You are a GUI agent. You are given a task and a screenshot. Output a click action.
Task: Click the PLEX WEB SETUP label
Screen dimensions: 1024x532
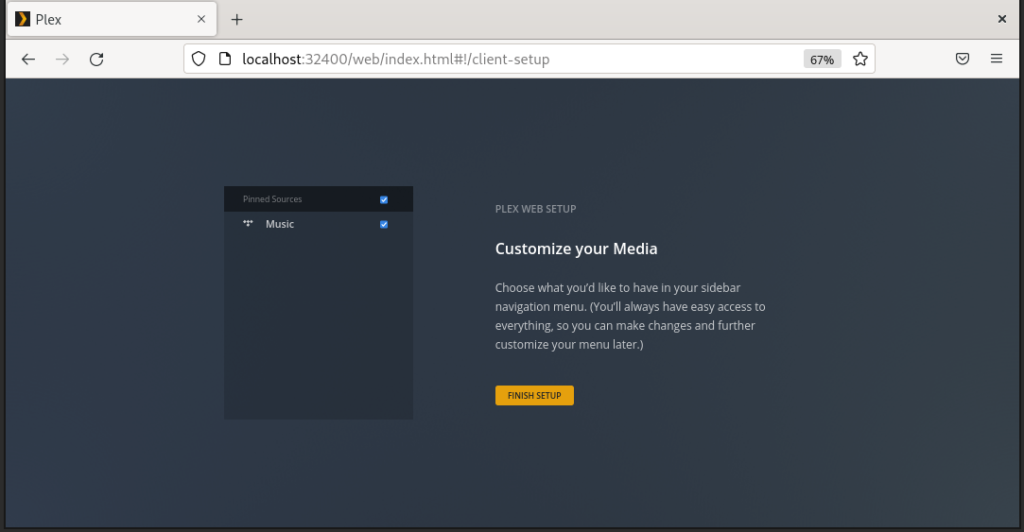(x=536, y=209)
